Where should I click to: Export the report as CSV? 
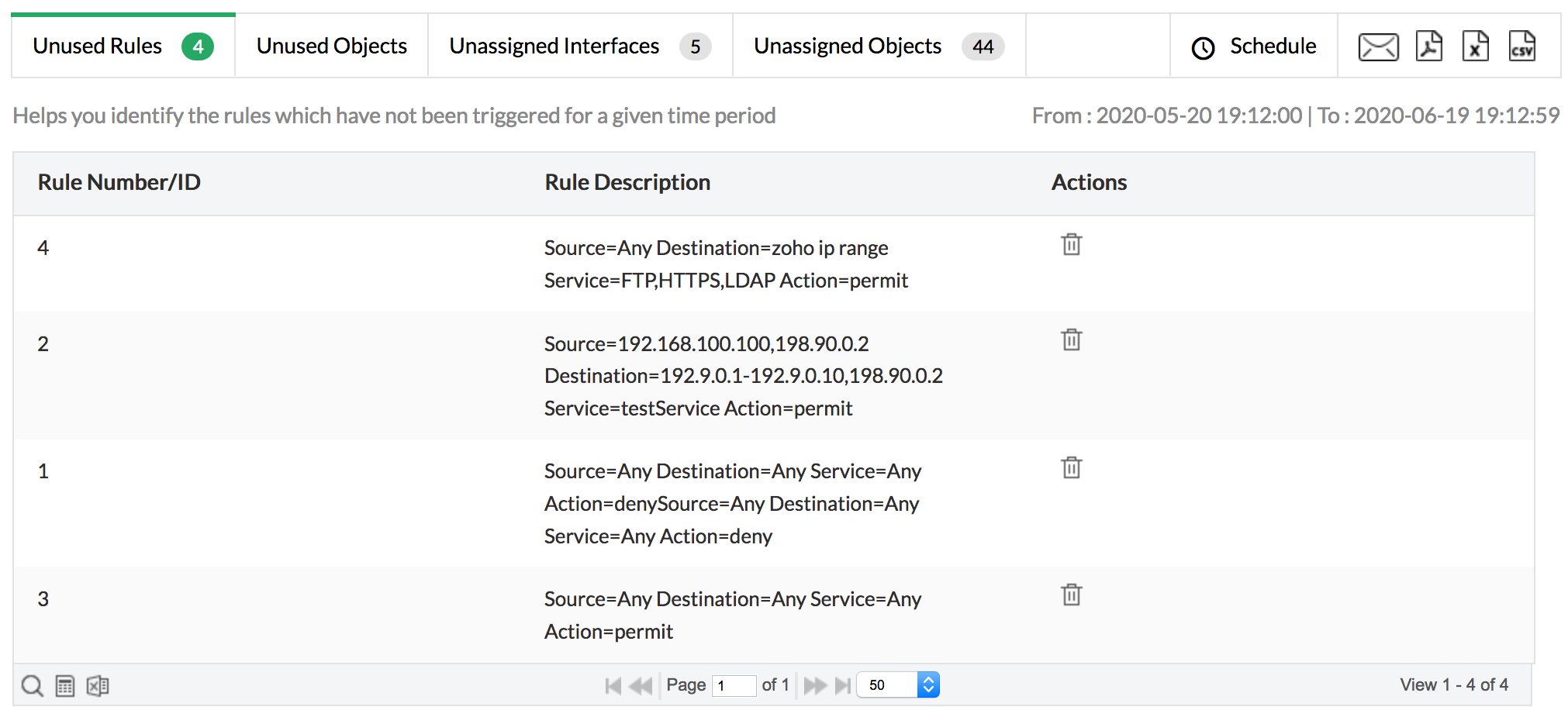[1522, 46]
